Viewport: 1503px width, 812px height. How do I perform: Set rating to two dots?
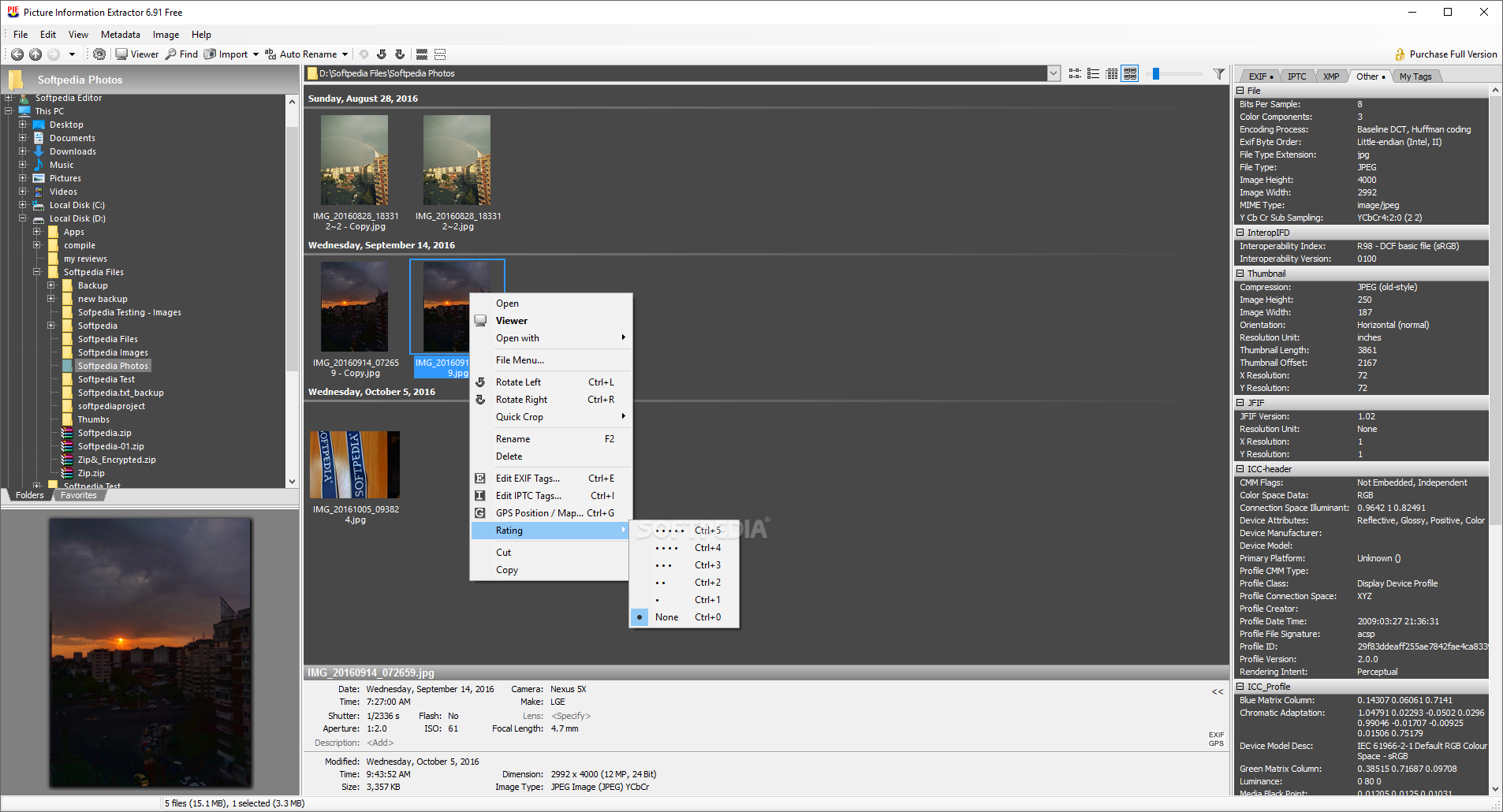[x=684, y=583]
